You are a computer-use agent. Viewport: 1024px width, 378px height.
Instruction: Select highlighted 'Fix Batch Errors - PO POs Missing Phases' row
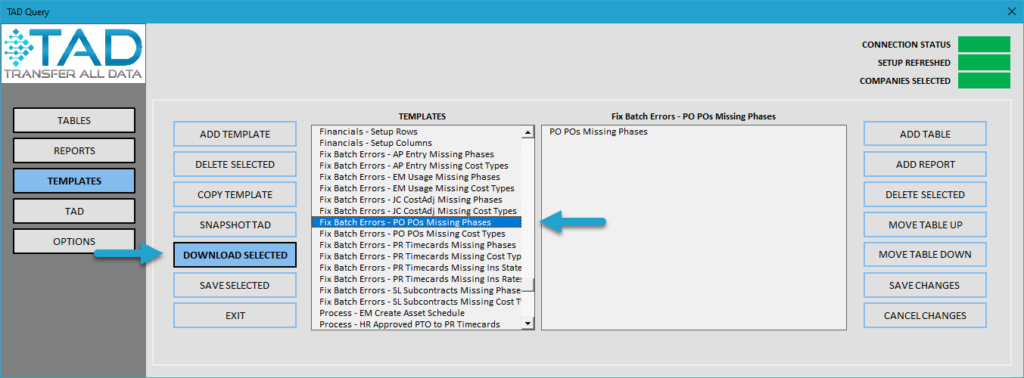tap(417, 222)
